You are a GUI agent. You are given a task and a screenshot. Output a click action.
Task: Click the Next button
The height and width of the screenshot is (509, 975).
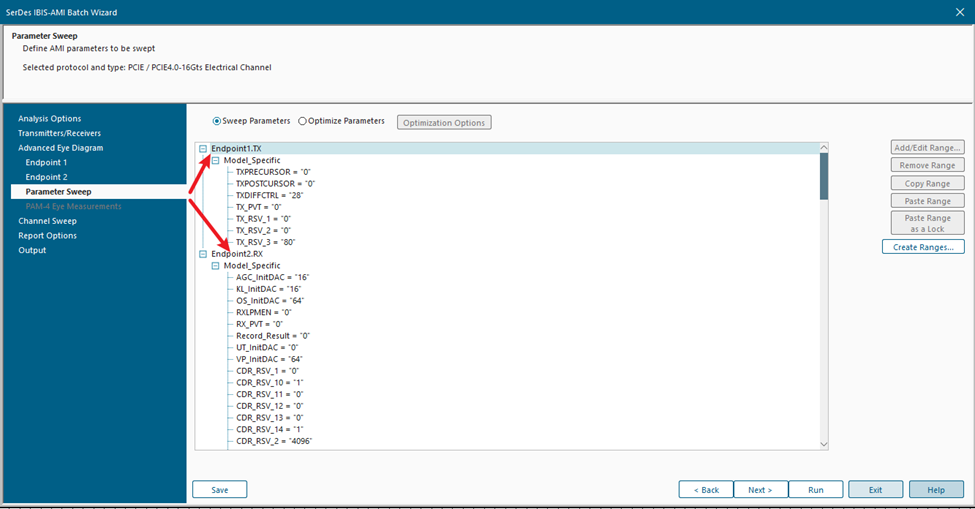click(760, 490)
